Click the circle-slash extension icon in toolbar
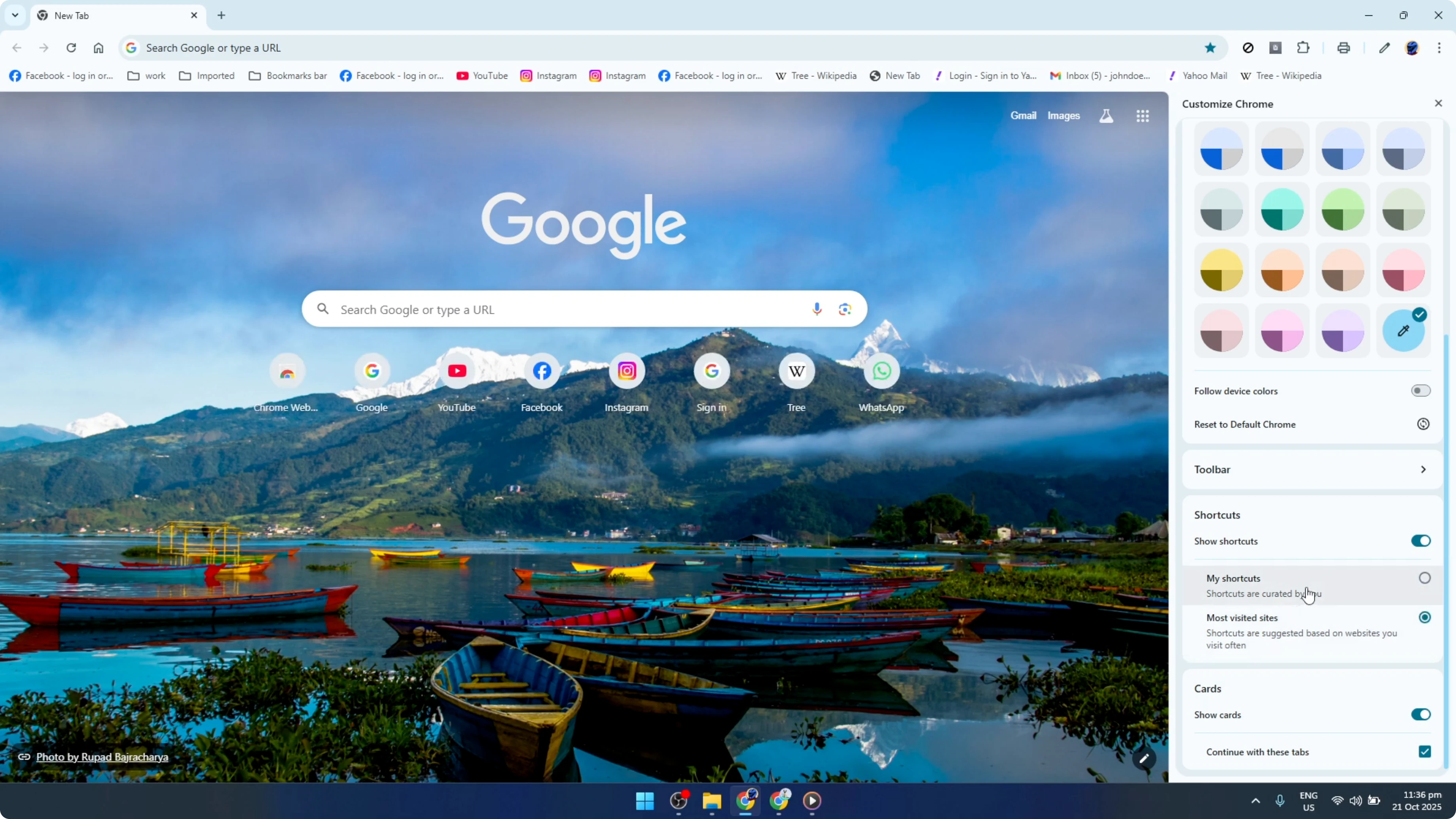The image size is (1456, 819). (1248, 48)
